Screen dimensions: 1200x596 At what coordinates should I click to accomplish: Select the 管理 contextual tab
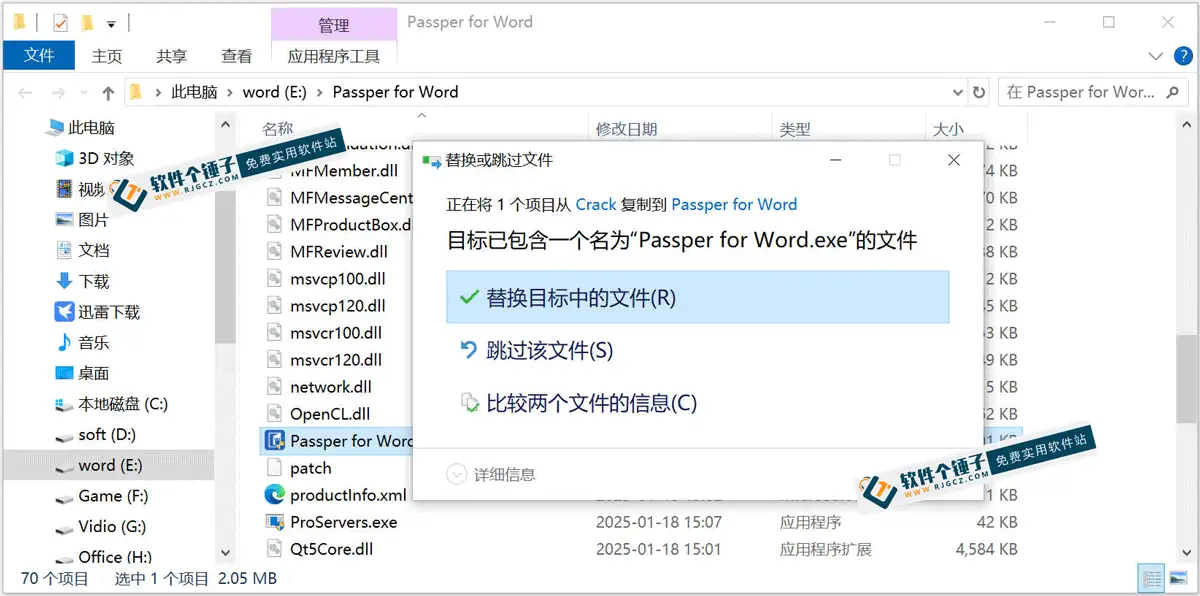pyautogui.click(x=334, y=25)
